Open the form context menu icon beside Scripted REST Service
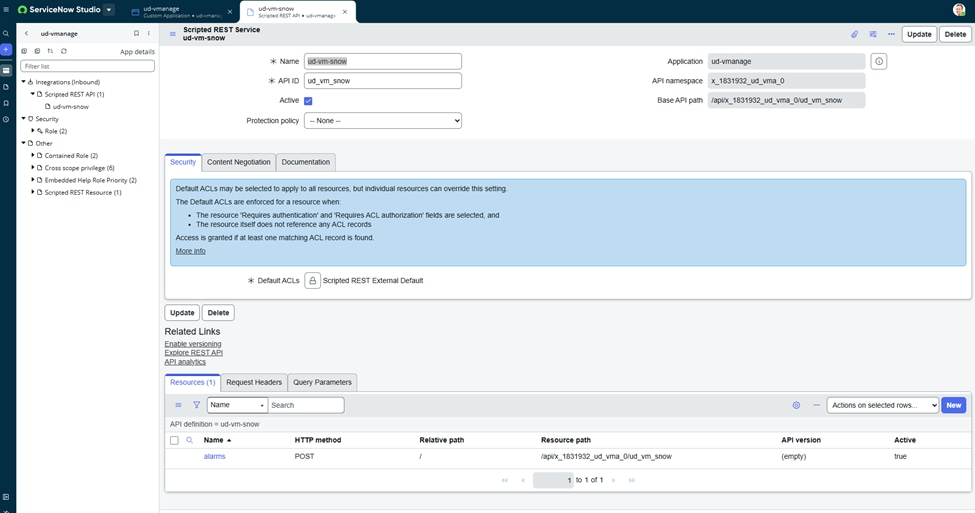 (173, 34)
